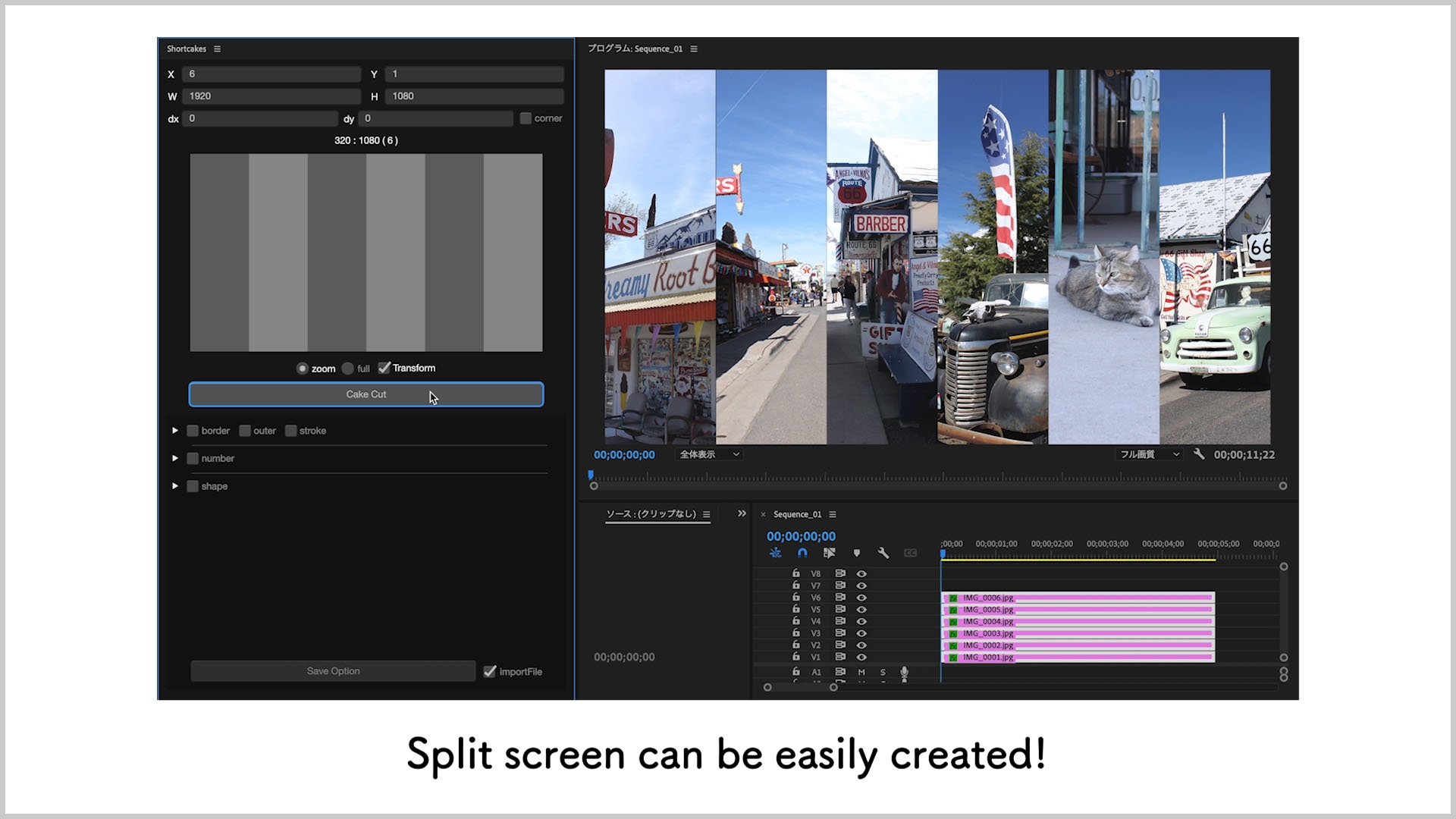Viewport: 1456px width, 819px height.
Task: Select the snapping magnet icon in the timeline
Action: [x=802, y=553]
